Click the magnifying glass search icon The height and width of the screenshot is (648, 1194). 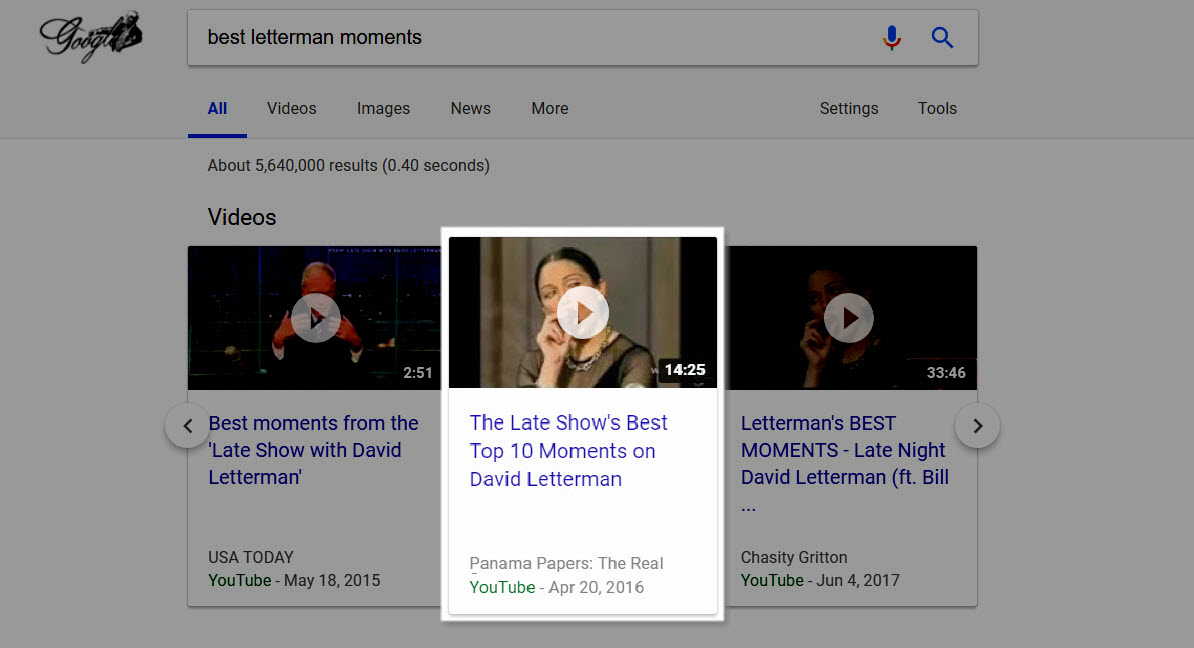coord(942,38)
